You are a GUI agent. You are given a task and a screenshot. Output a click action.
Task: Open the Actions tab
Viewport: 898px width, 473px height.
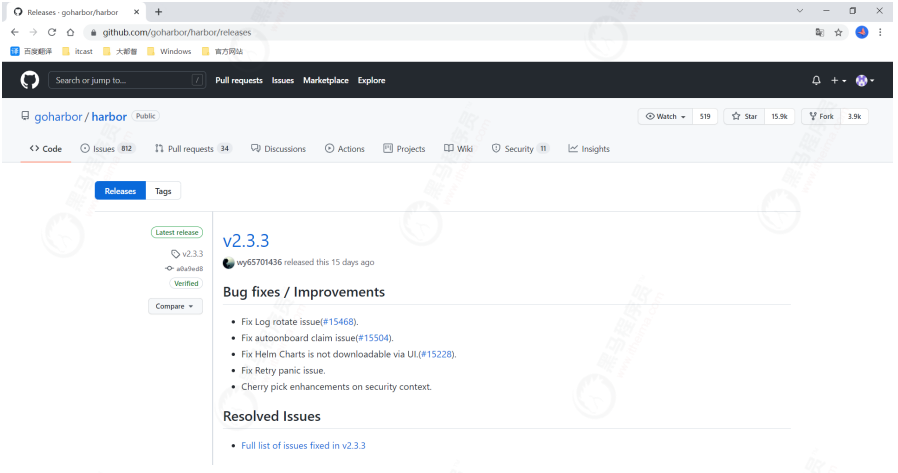pos(345,149)
